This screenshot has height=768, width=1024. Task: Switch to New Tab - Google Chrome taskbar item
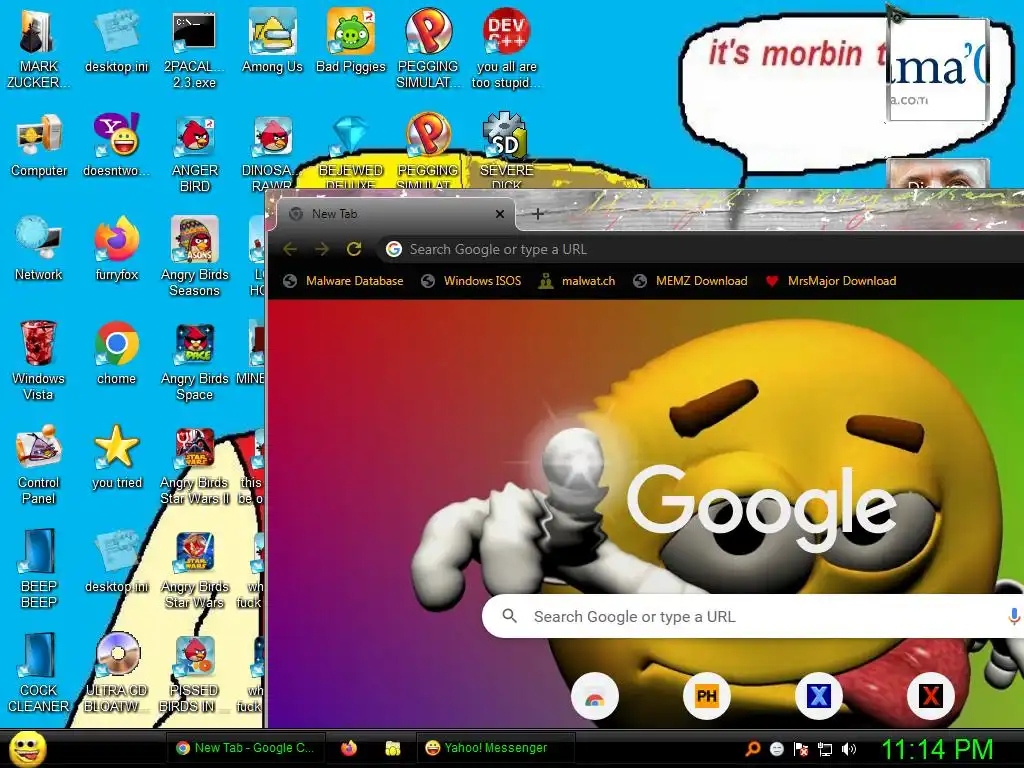point(245,748)
